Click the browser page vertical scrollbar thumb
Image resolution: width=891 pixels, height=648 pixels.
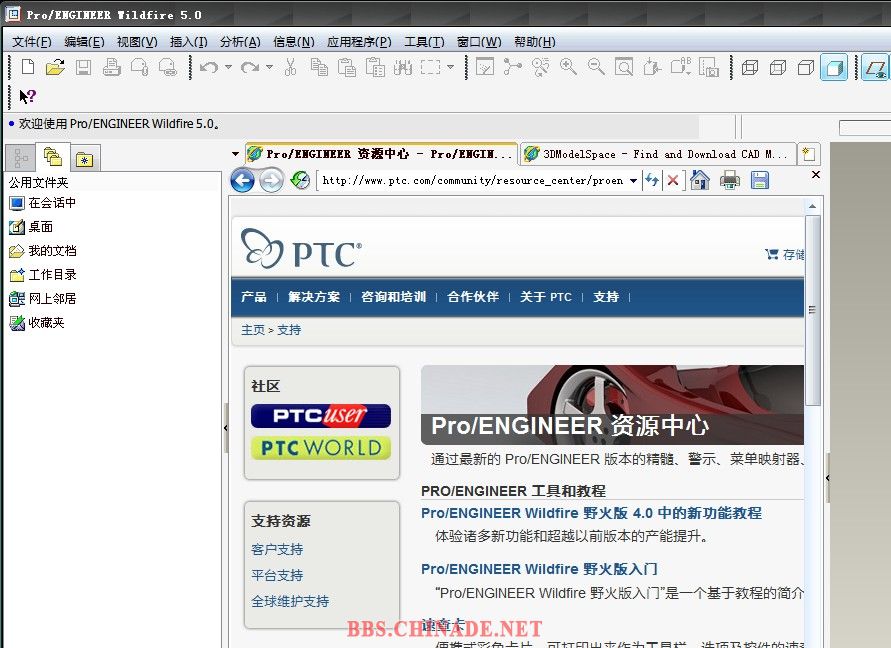tap(812, 310)
